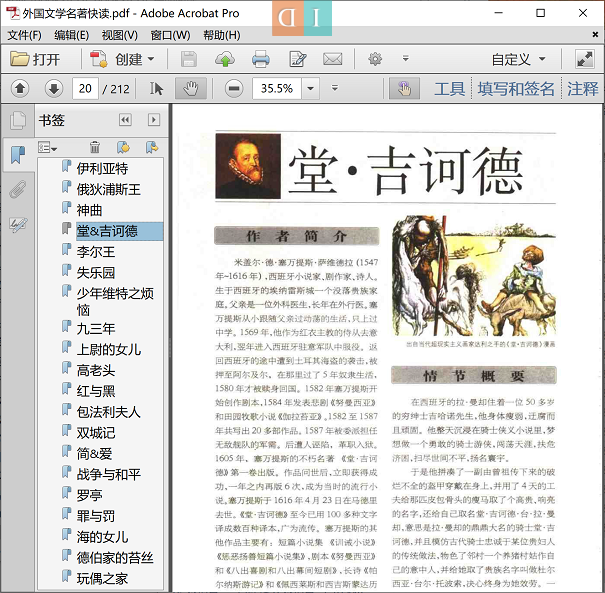Zoom out with the minus button
The image size is (605, 593).
(234, 88)
